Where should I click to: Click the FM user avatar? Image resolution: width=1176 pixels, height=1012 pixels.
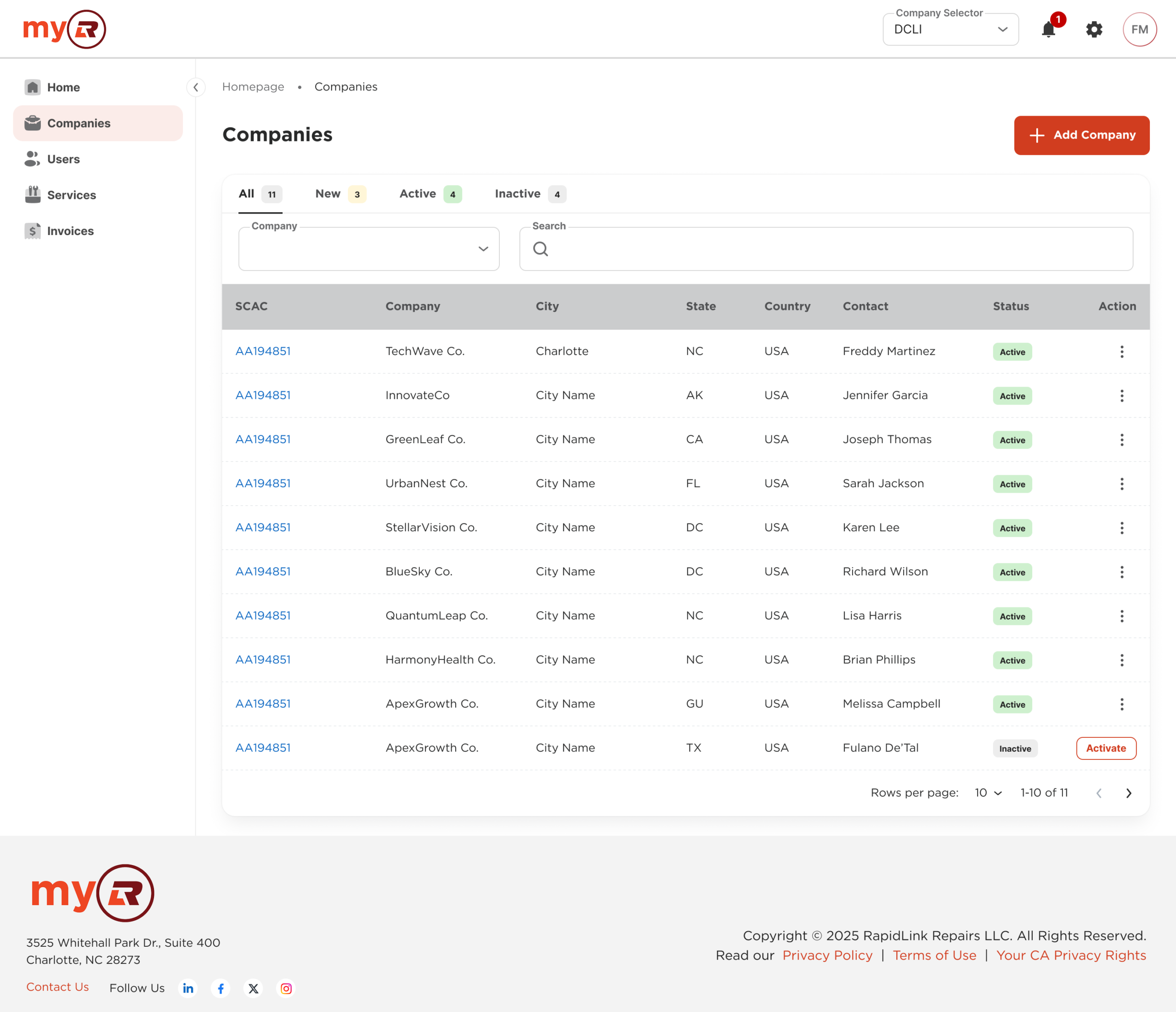pyautogui.click(x=1139, y=29)
